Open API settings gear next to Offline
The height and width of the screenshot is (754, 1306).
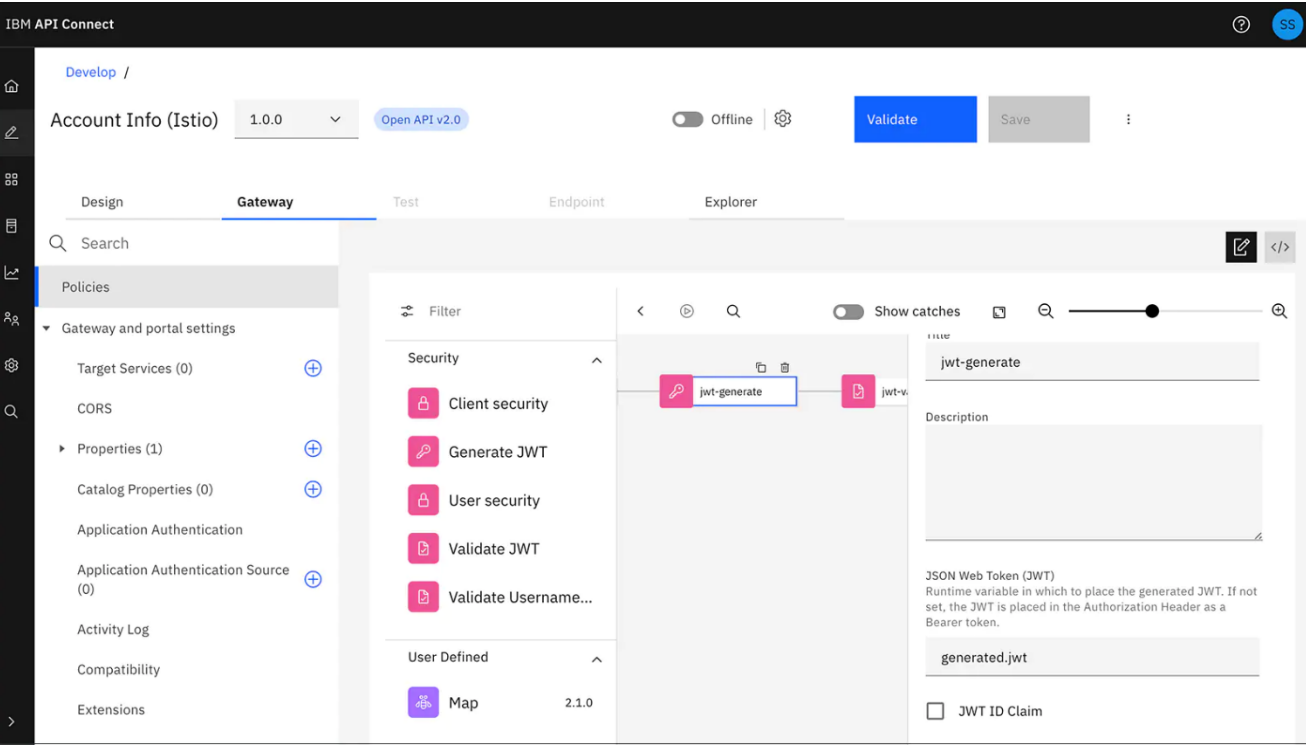point(783,119)
